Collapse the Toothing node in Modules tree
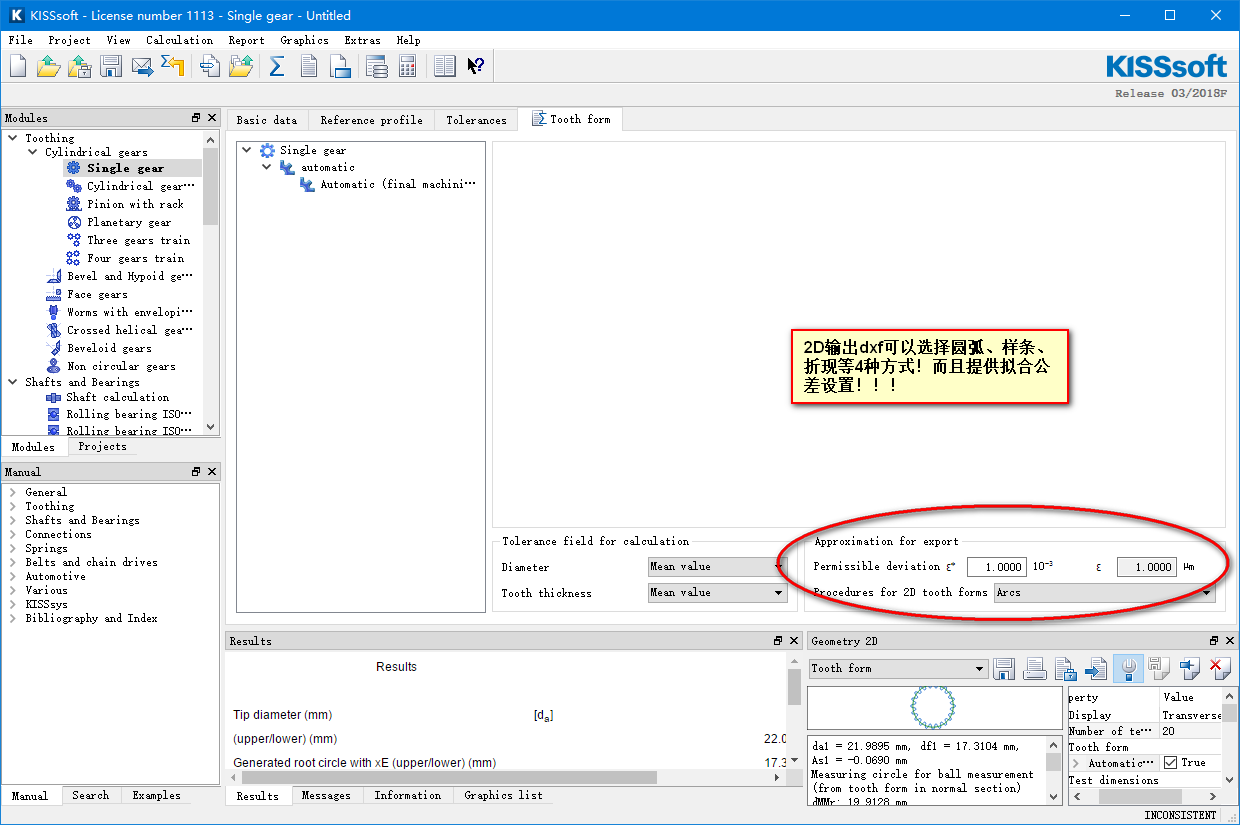Viewport: 1240px width, 825px height. point(12,138)
